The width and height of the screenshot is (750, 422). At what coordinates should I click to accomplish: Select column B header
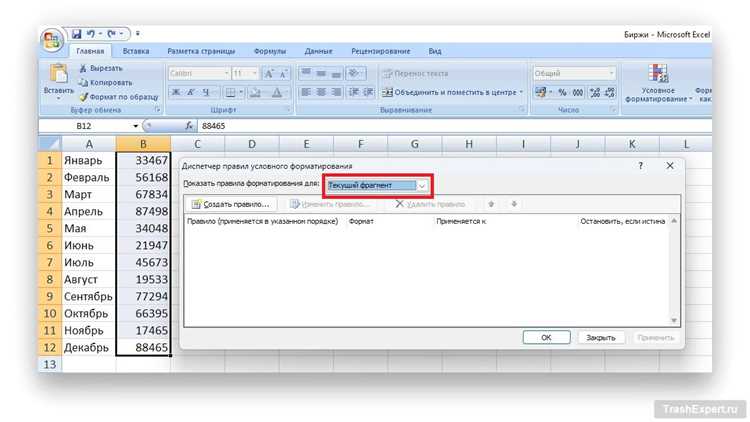pos(143,144)
